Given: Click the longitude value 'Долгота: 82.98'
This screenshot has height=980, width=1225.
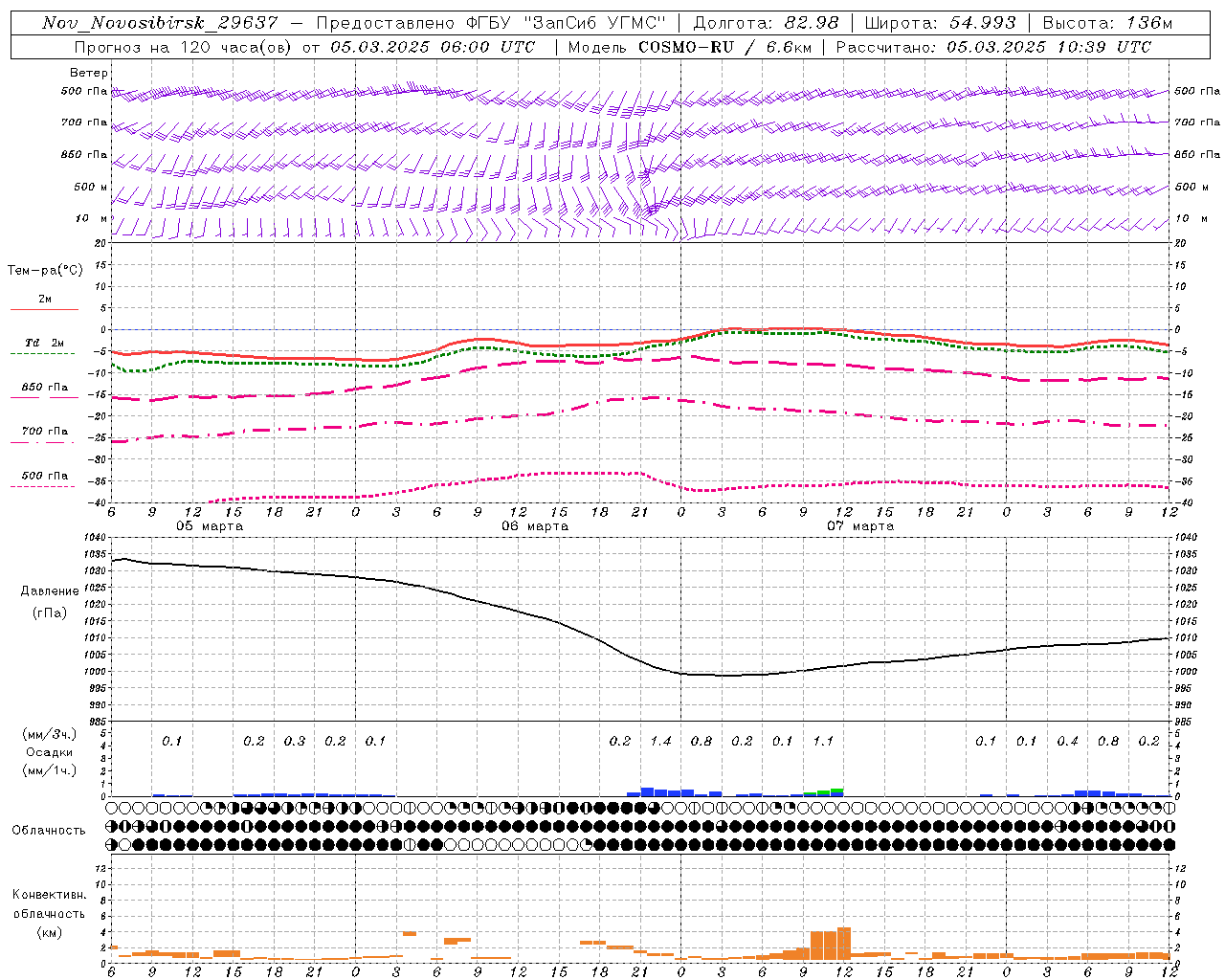Looking at the screenshot, I should [x=767, y=23].
